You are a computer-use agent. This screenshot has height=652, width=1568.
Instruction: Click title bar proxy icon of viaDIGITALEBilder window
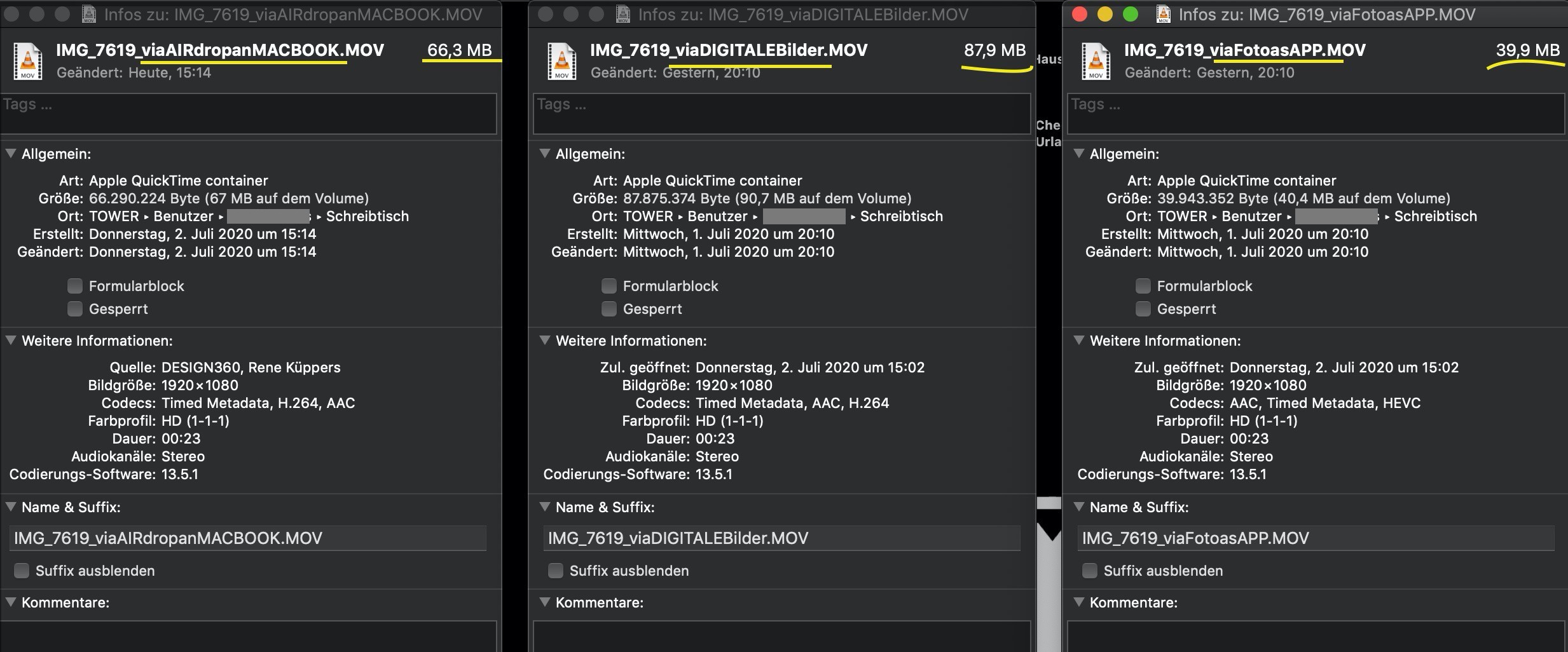pos(623,14)
